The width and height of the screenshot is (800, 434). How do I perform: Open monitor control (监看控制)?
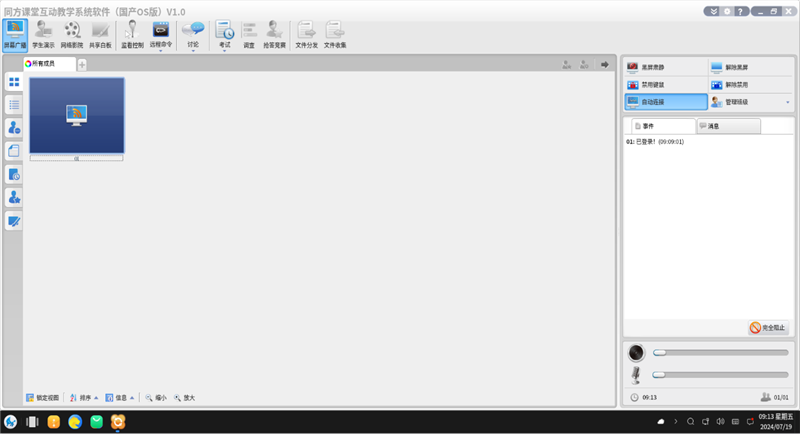pos(131,34)
